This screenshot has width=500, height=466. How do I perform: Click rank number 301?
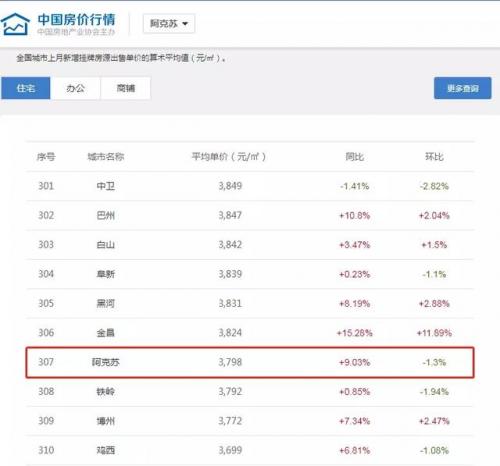click(x=46, y=186)
